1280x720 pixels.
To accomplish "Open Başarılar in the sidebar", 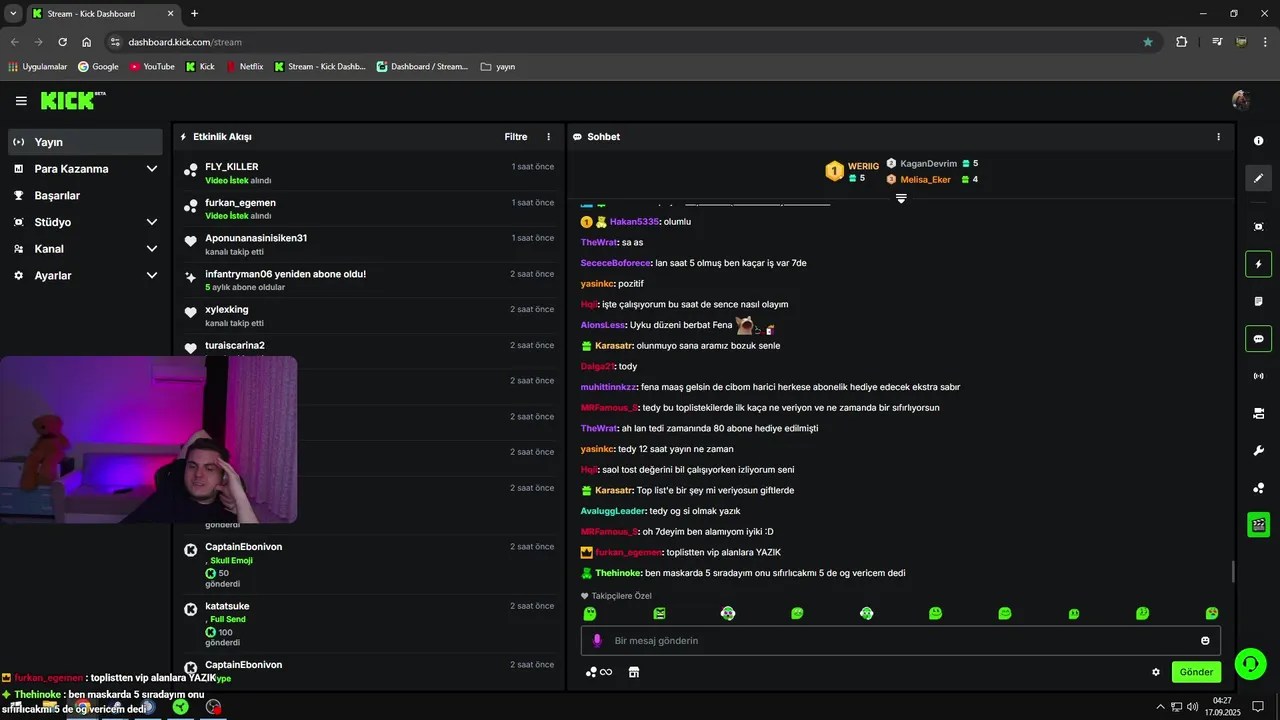I will coord(86,196).
